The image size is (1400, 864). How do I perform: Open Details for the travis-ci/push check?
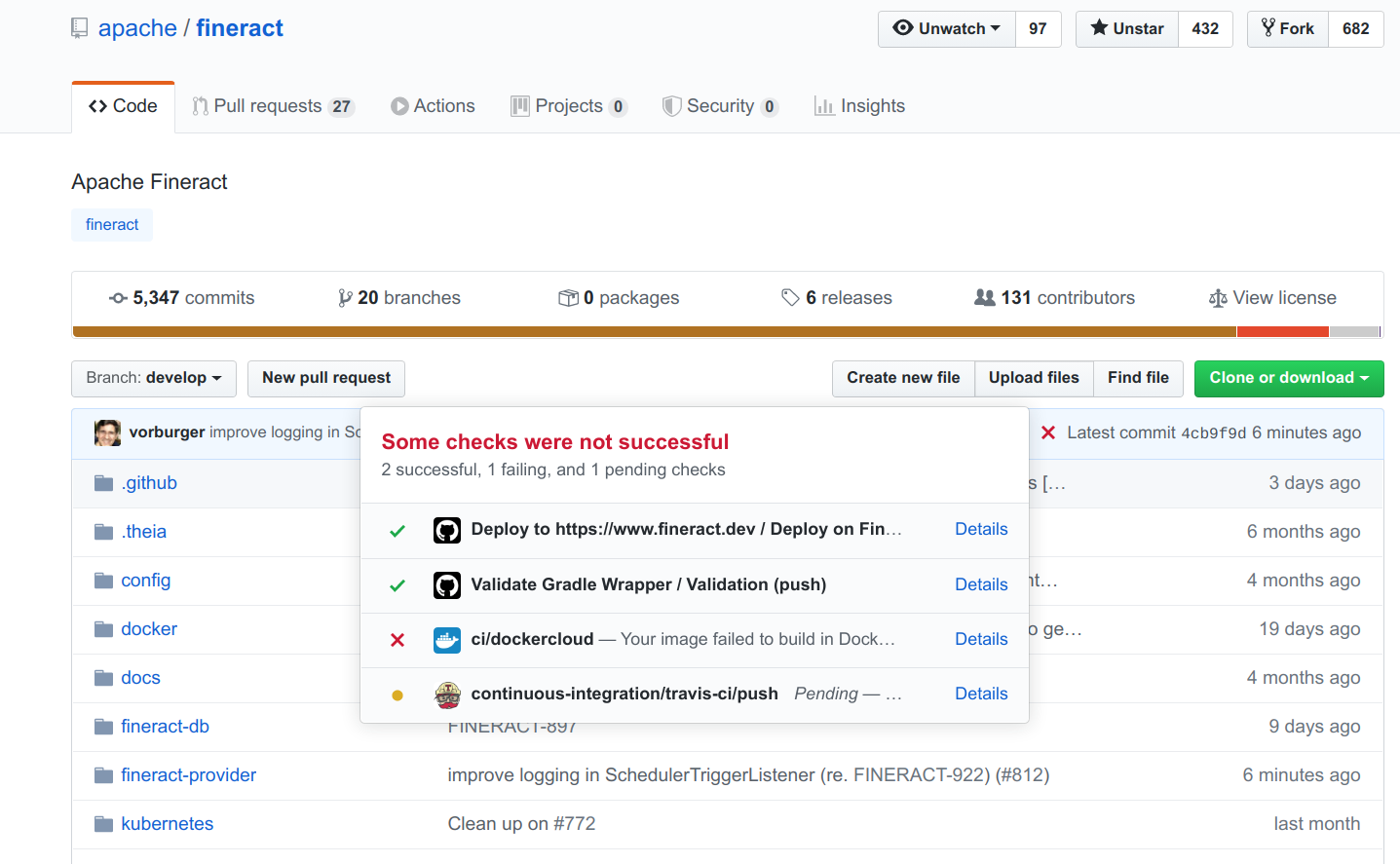(x=981, y=694)
